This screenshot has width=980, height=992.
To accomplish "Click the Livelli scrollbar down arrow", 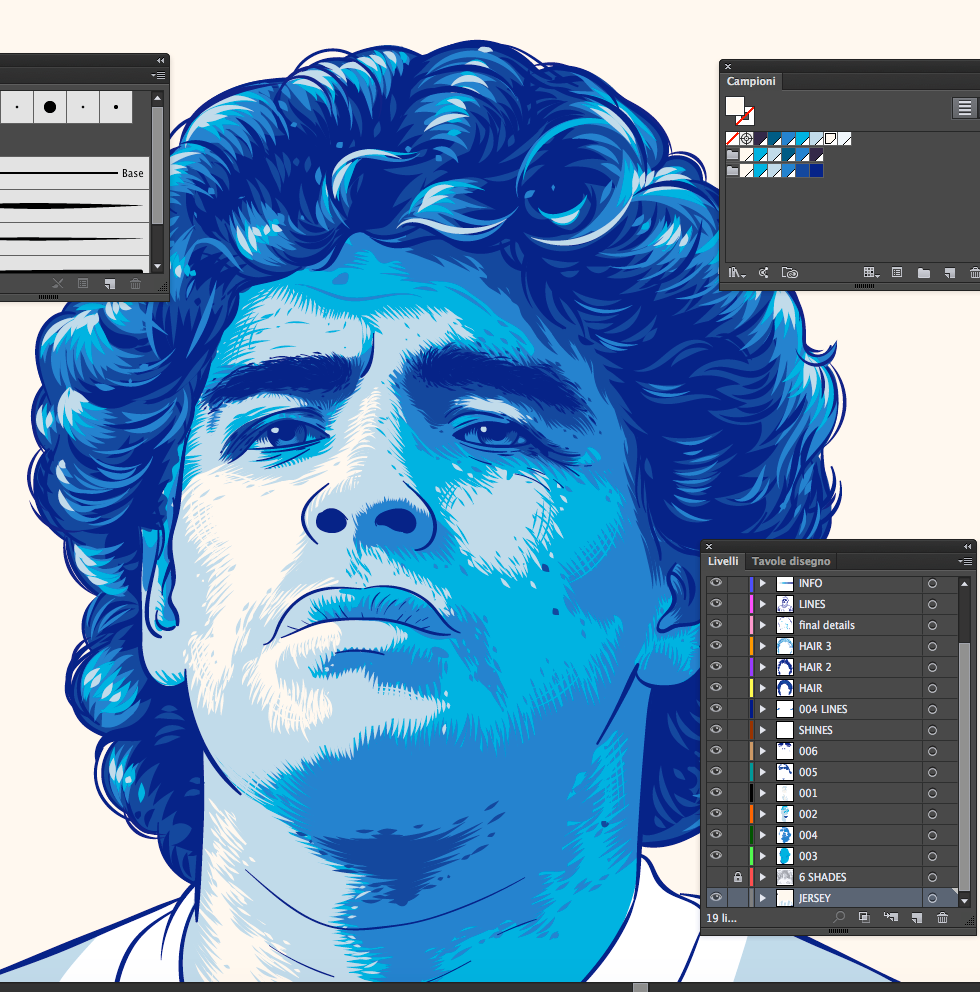I will click(x=964, y=901).
